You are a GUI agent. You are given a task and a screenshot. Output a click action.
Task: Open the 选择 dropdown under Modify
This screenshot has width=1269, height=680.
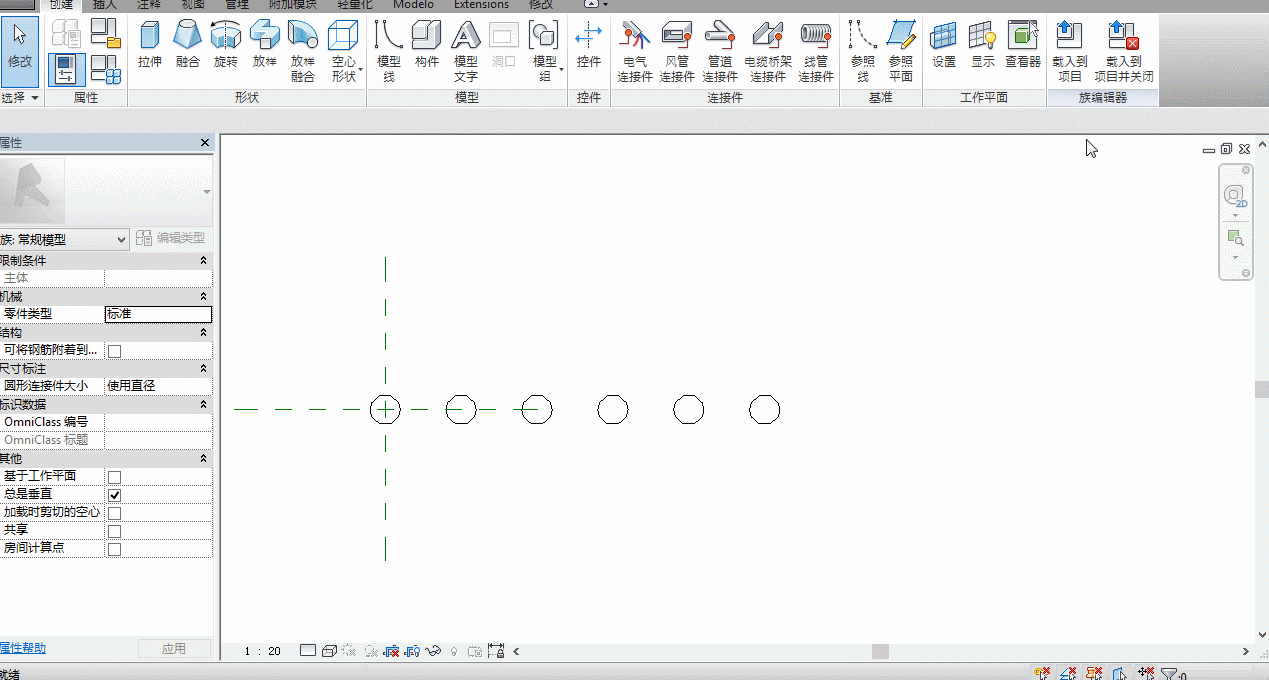(x=20, y=98)
